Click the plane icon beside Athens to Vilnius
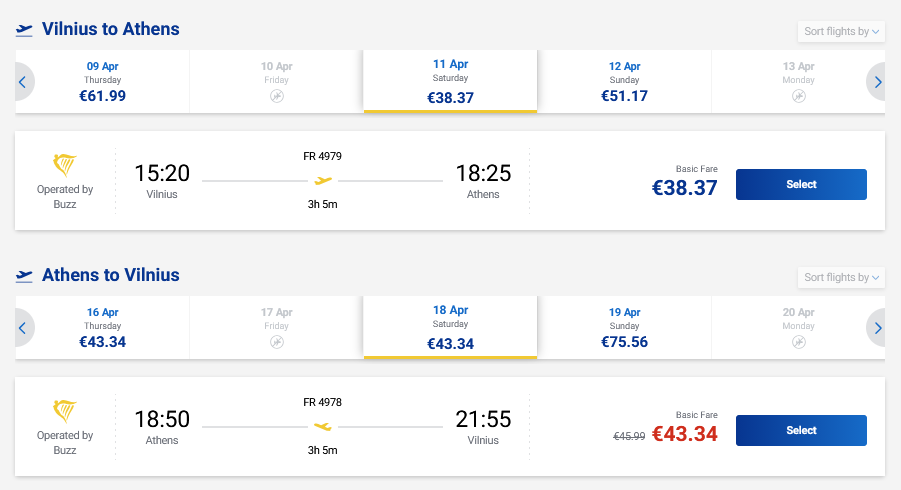The height and width of the screenshot is (490, 901). (25, 276)
